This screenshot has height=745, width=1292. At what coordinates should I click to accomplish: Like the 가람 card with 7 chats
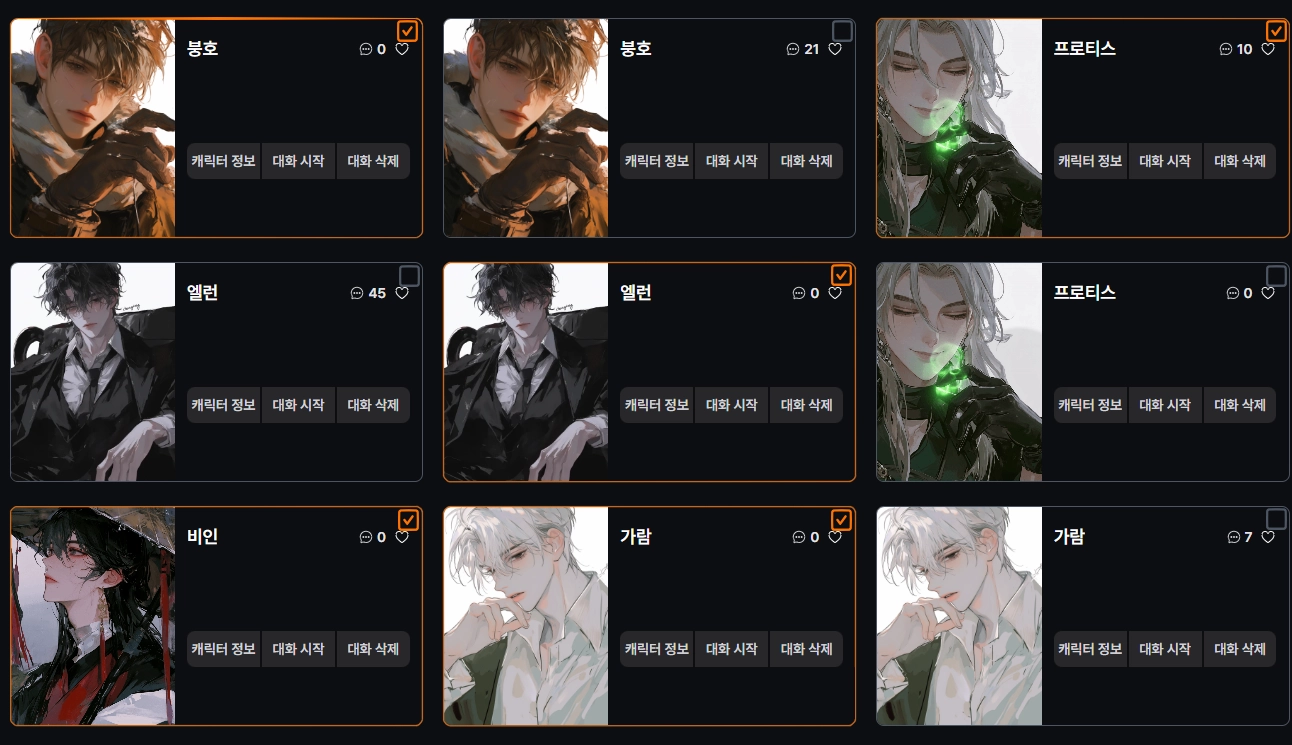(x=1268, y=537)
